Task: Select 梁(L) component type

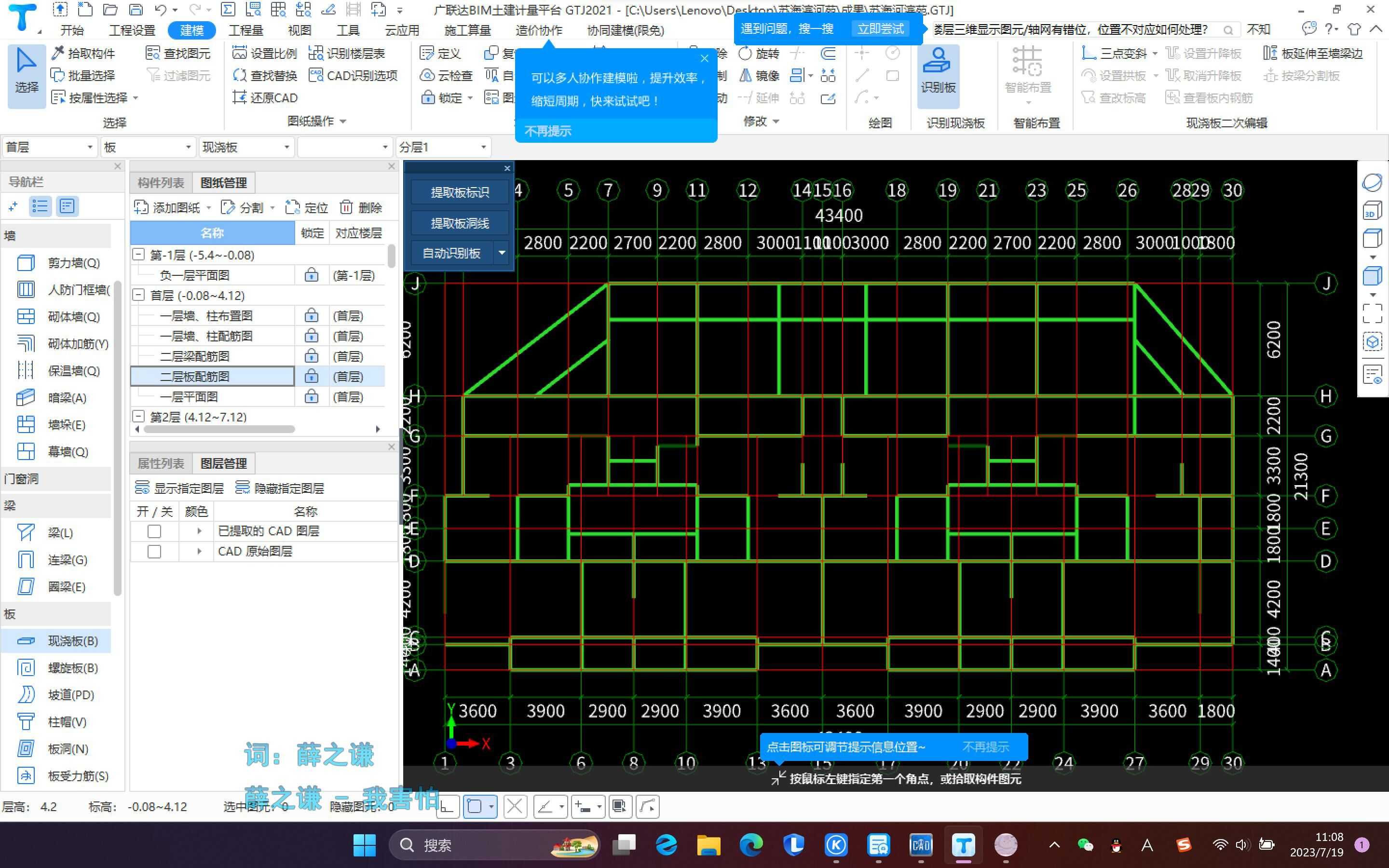Action: (46, 533)
